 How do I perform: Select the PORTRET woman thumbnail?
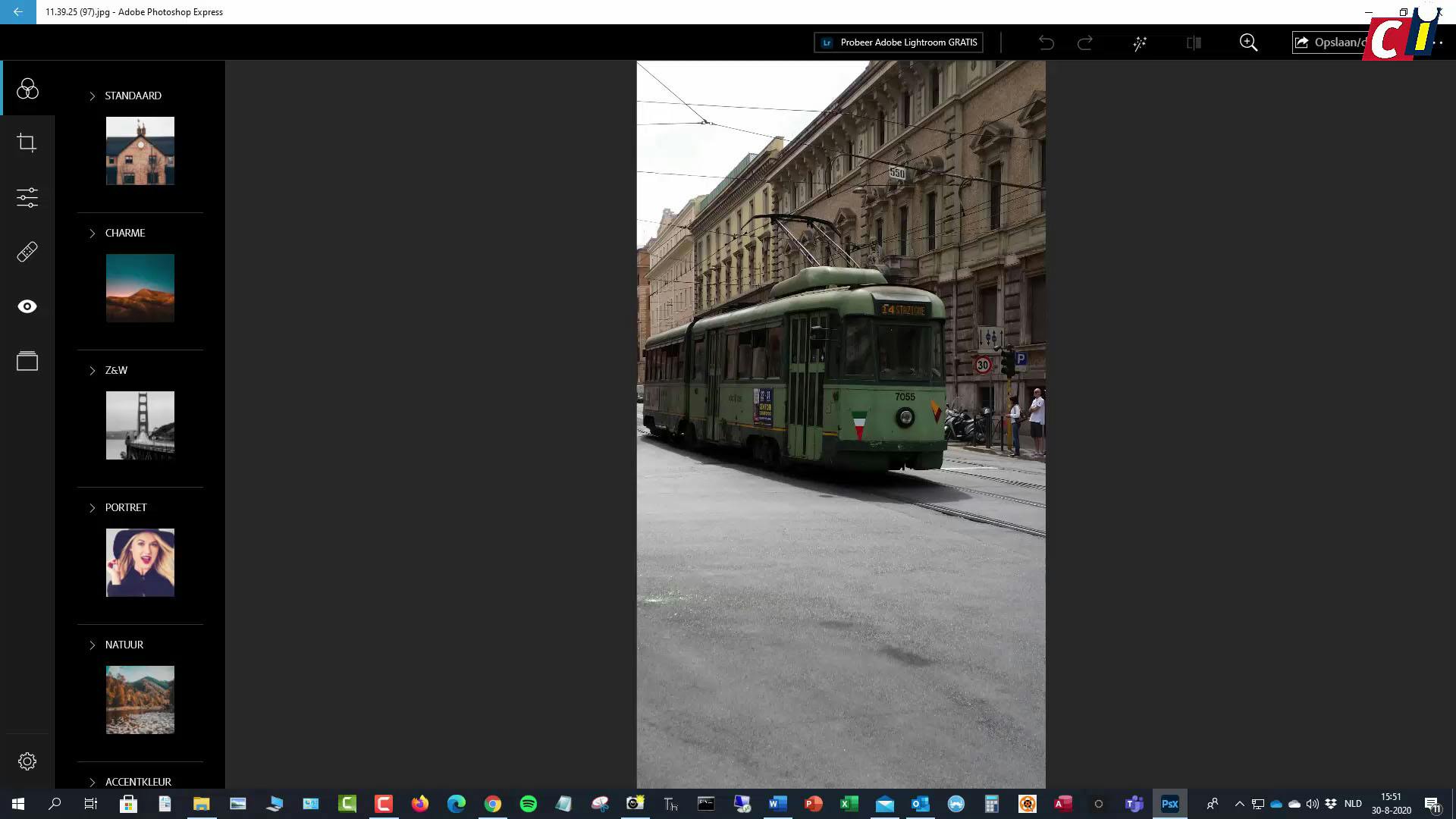click(x=140, y=563)
